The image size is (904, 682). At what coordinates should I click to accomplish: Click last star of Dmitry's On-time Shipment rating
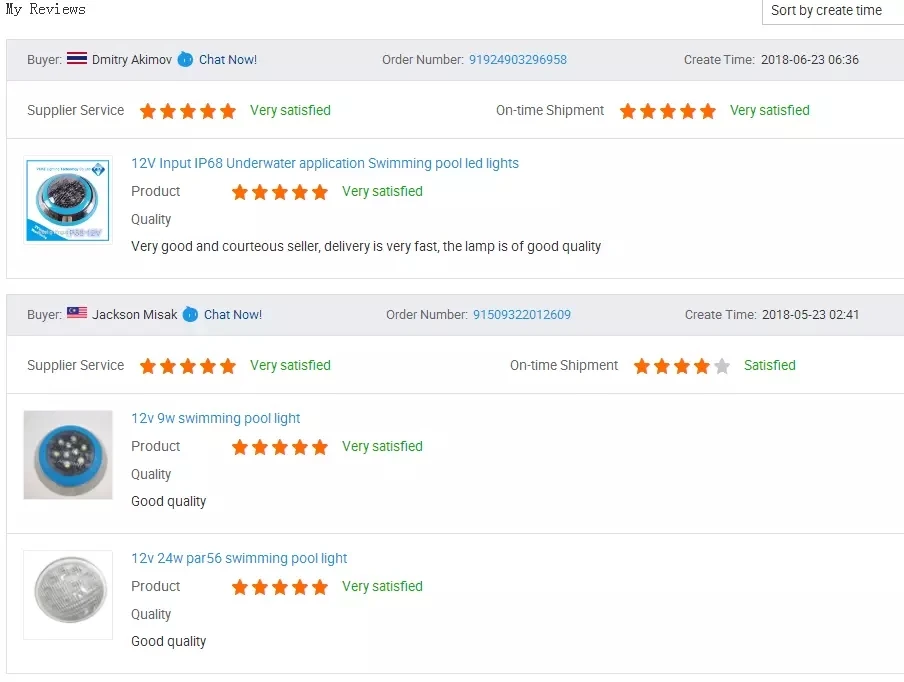pyautogui.click(x=708, y=111)
